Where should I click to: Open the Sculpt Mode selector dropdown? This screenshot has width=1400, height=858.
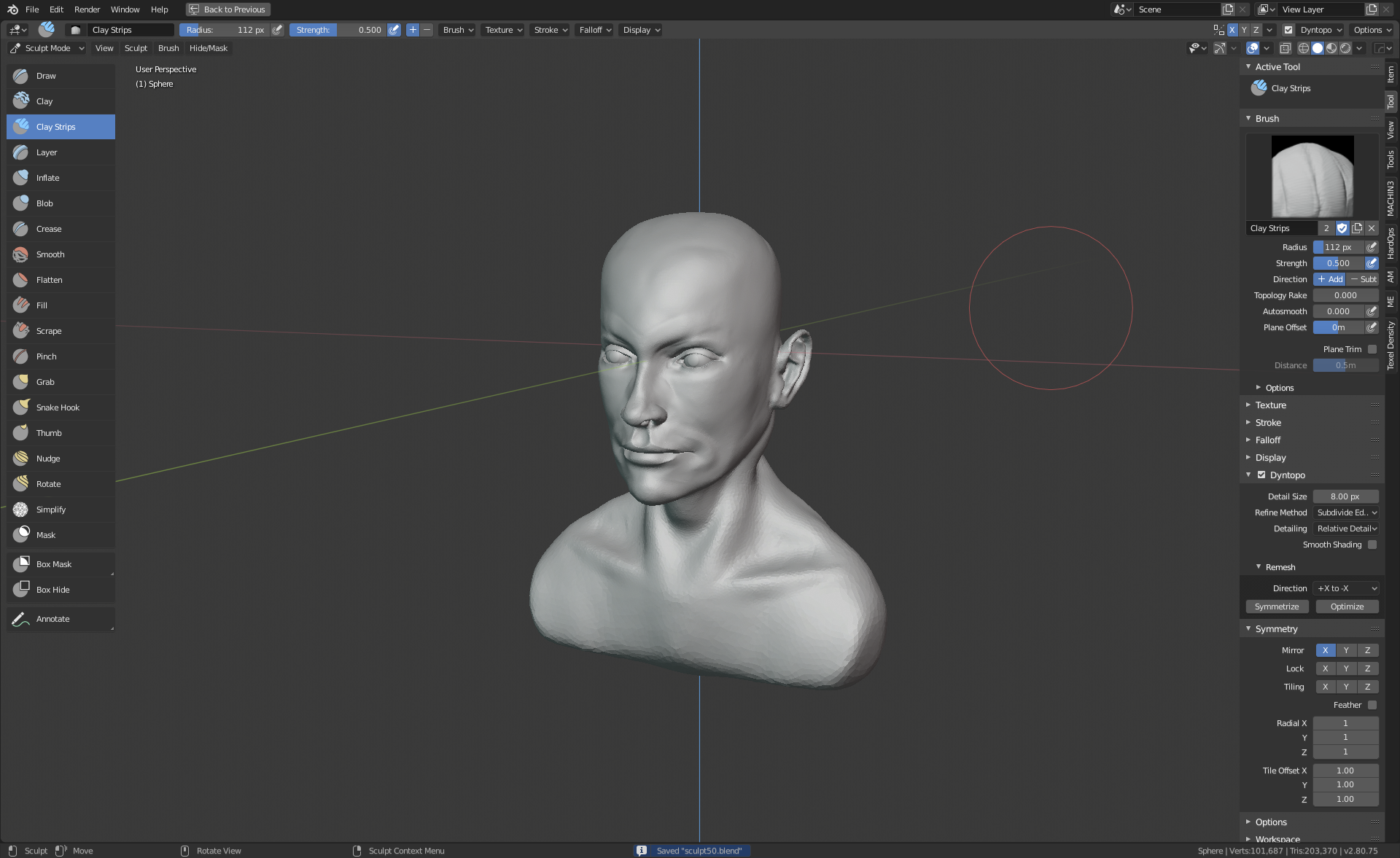tap(47, 48)
